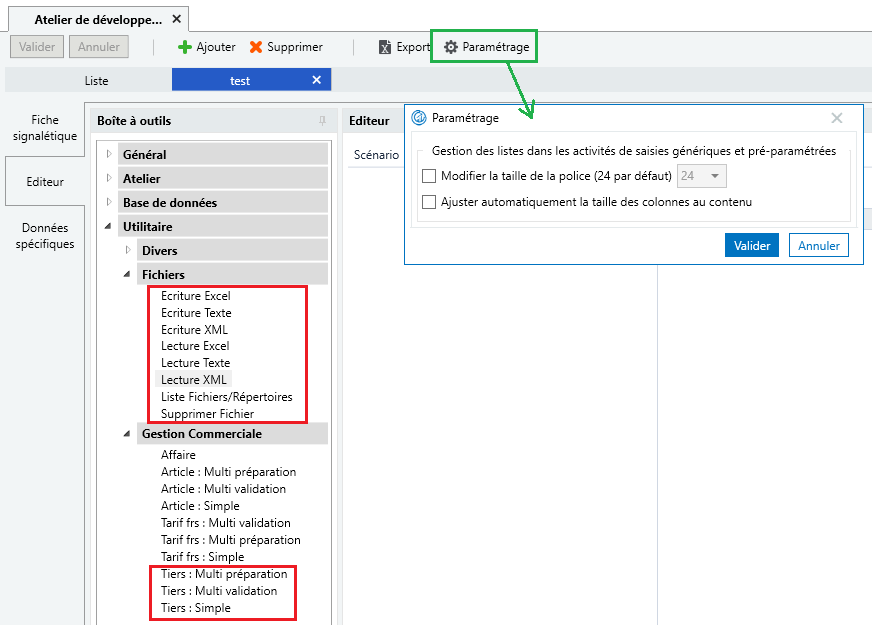The width and height of the screenshot is (872, 625).
Task: Select Tiers : Multi validation
Action: click(219, 591)
